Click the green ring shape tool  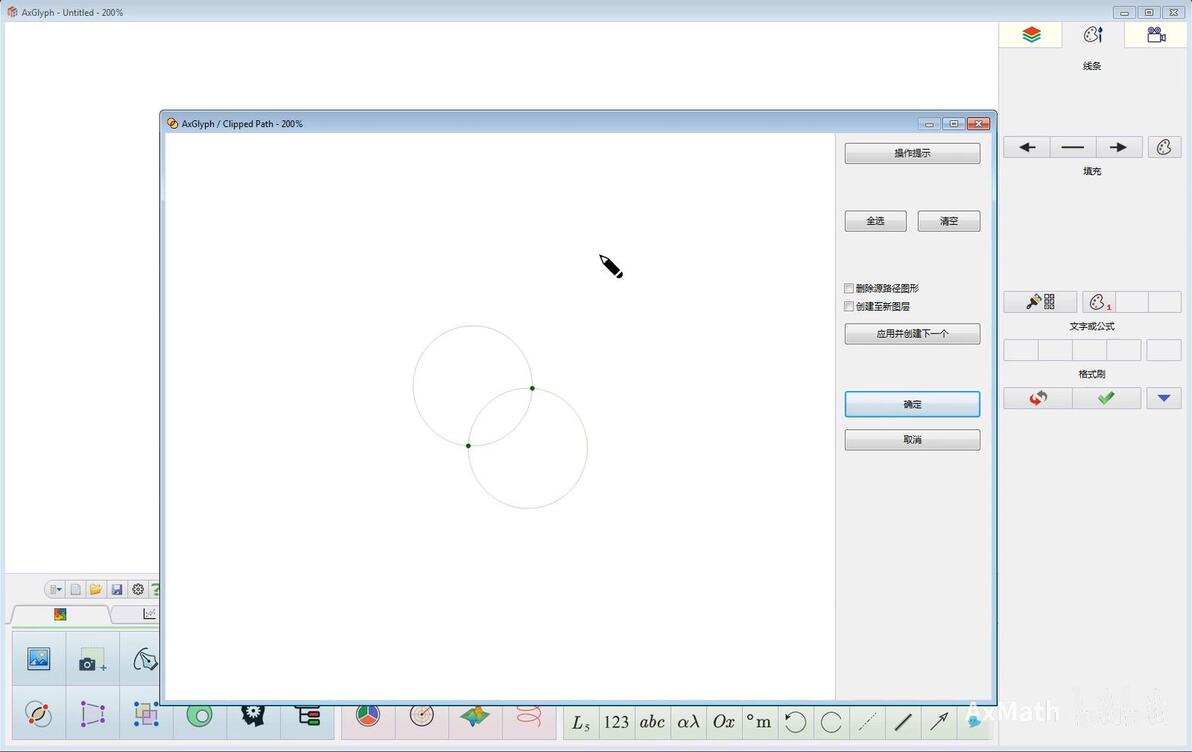click(200, 716)
